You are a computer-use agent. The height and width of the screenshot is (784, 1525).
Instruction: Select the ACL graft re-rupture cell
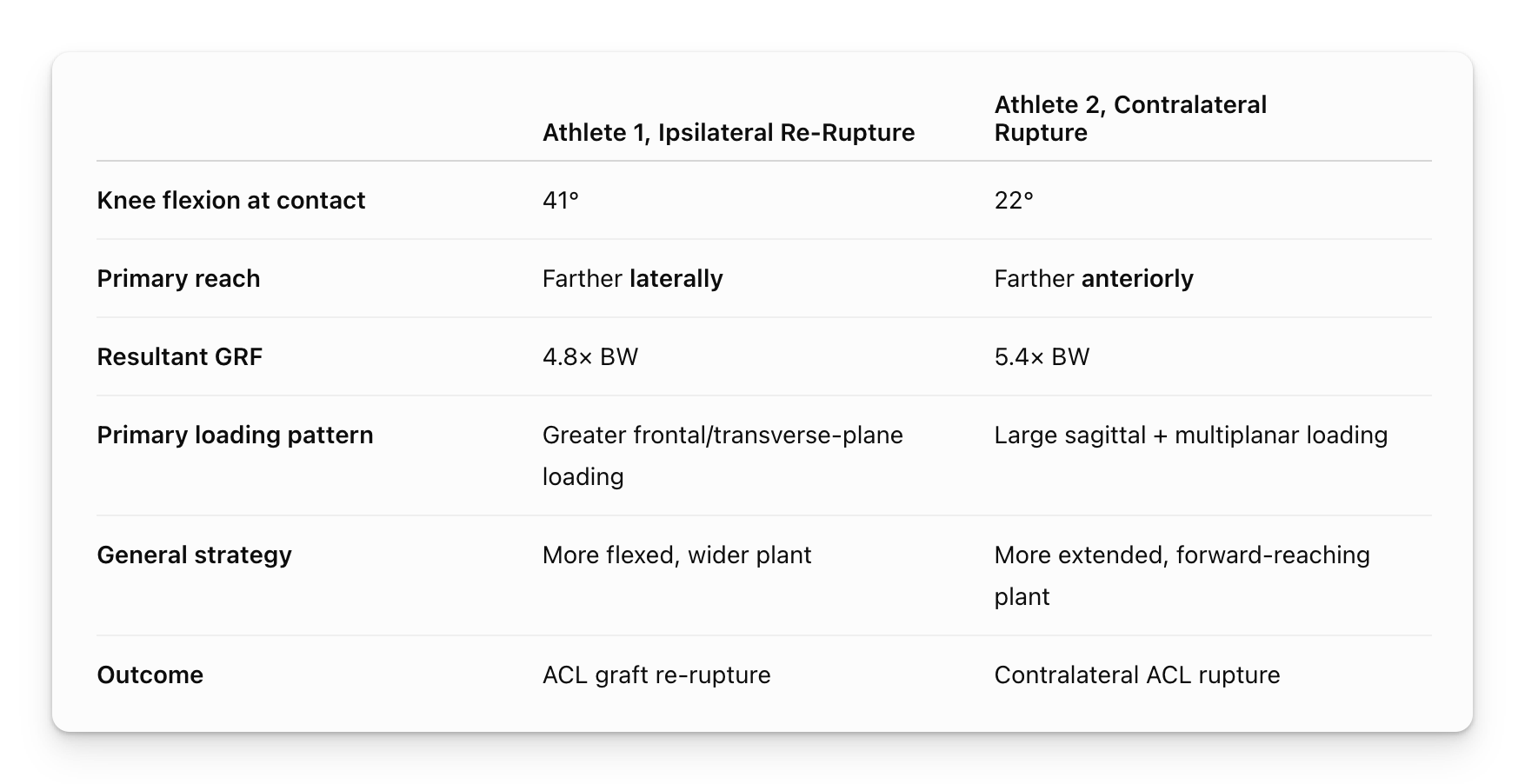(x=656, y=674)
